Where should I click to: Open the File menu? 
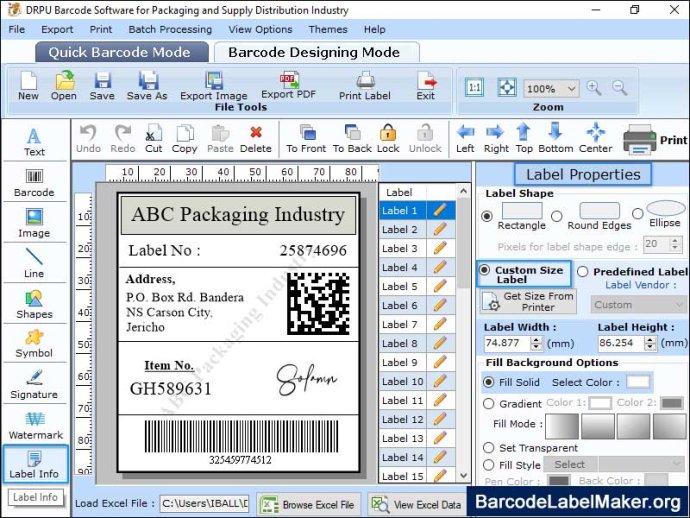tap(17, 29)
